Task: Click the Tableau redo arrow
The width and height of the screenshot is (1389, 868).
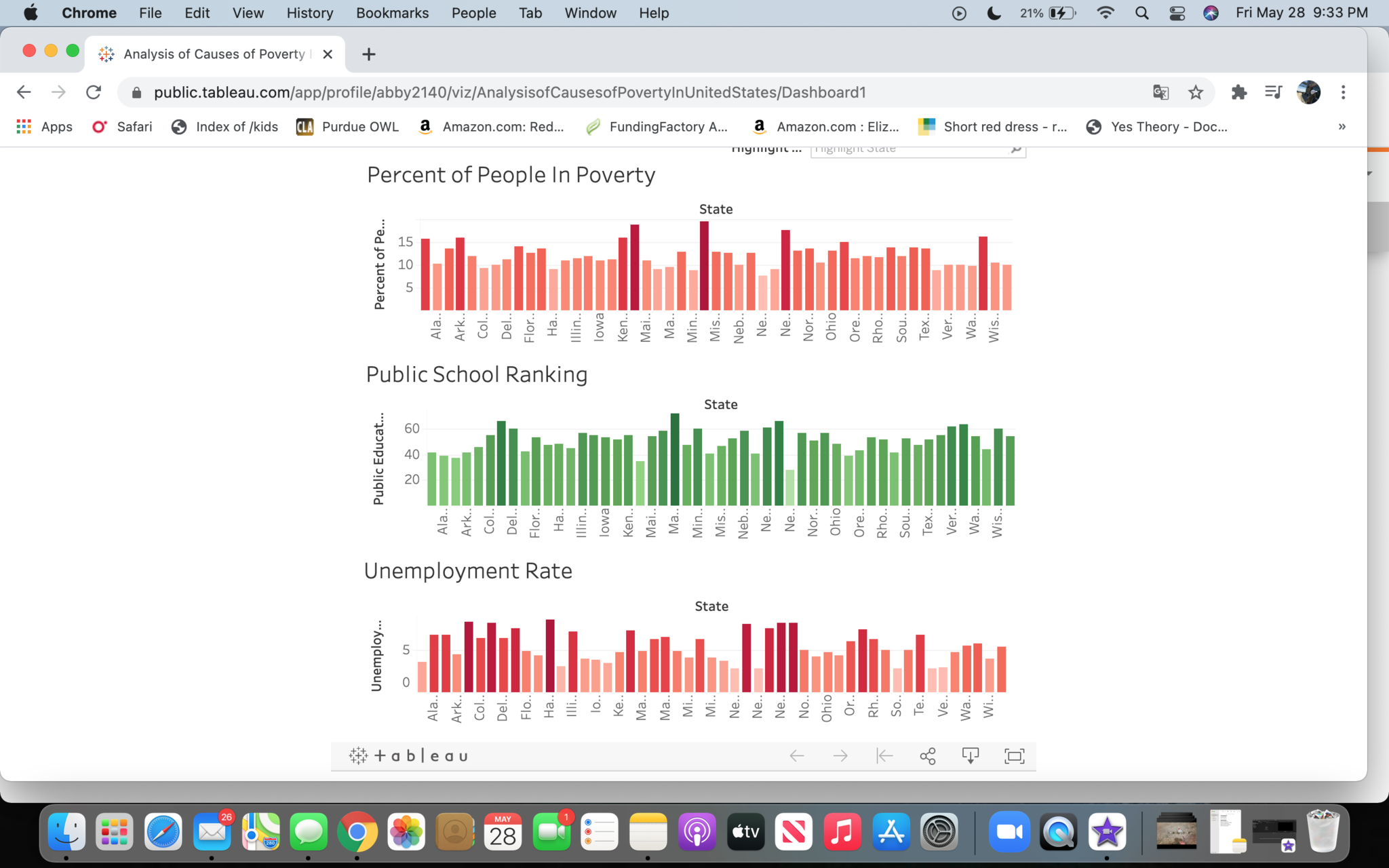Action: [x=840, y=755]
